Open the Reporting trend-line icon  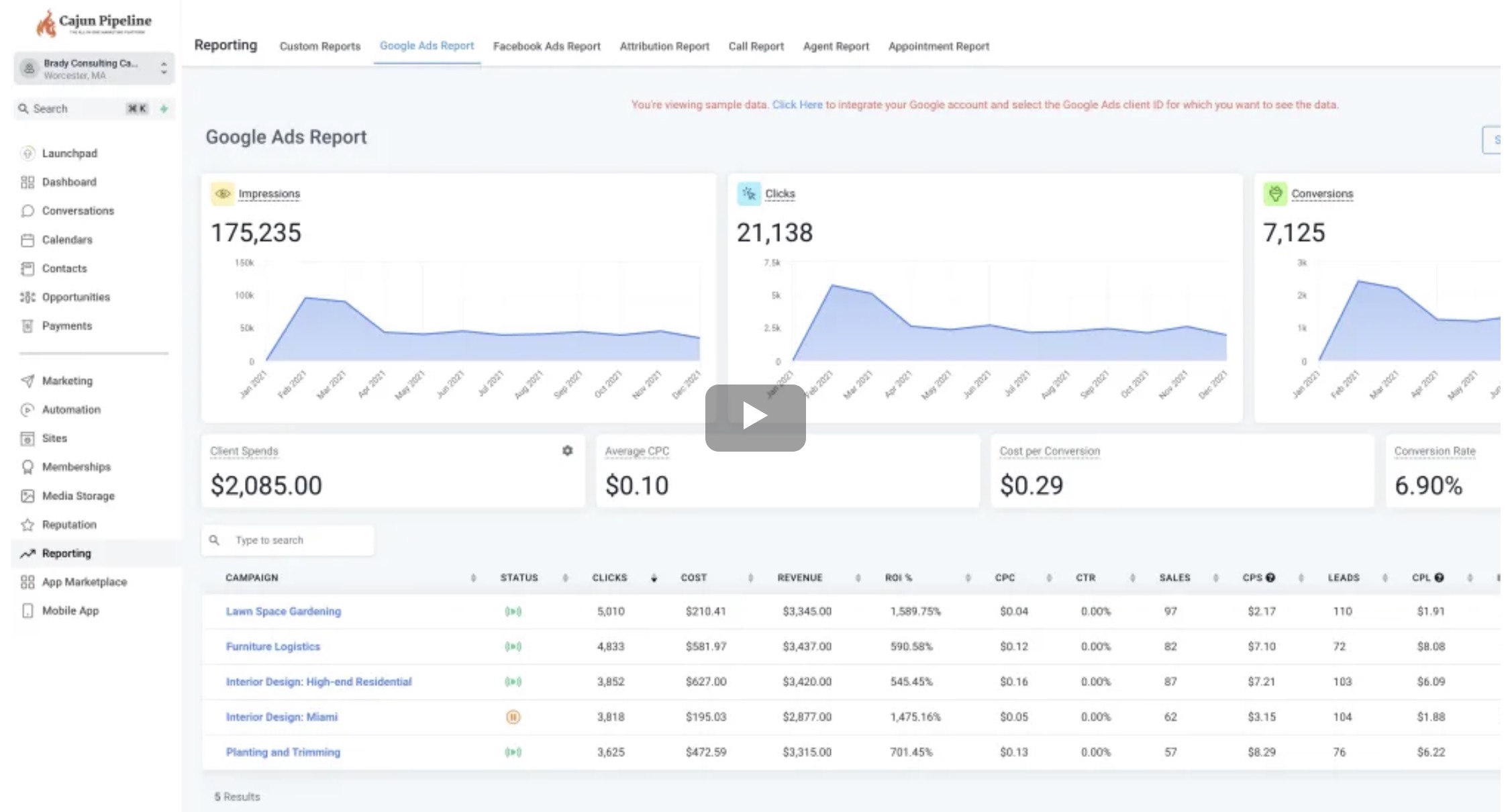click(28, 554)
